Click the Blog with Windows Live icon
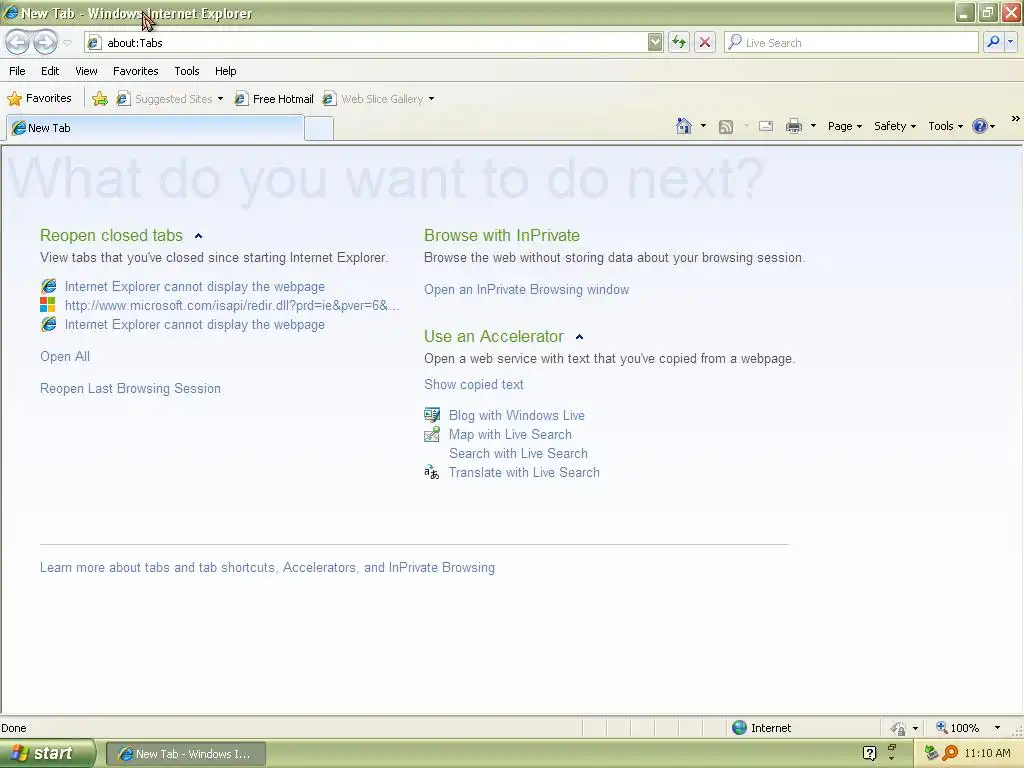 tap(432, 415)
